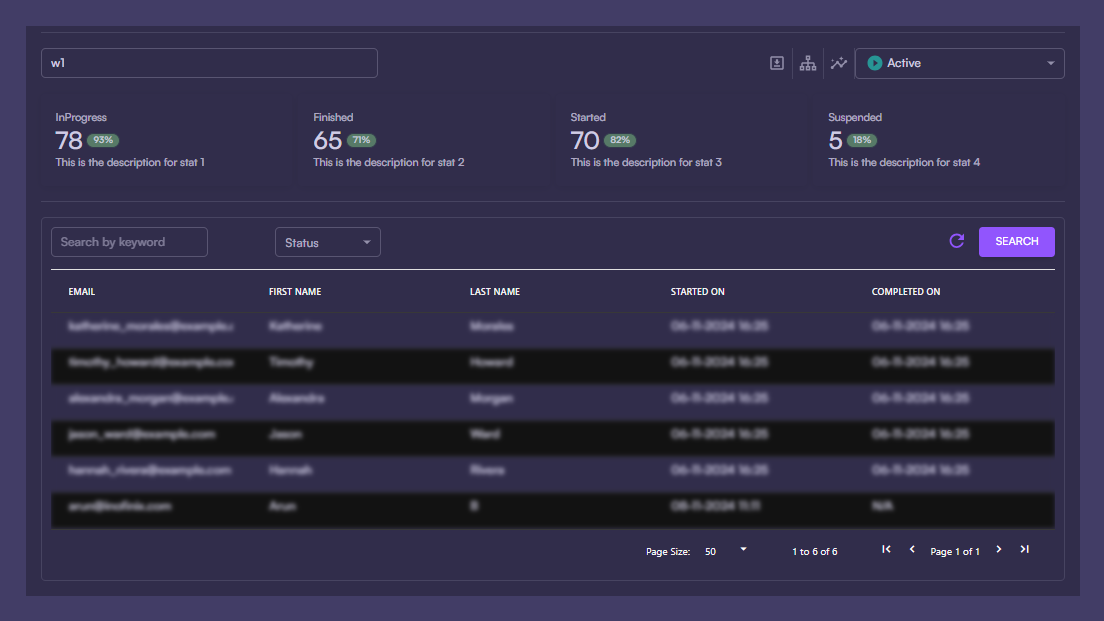Open the hierarchy diagram icon

tap(808, 63)
